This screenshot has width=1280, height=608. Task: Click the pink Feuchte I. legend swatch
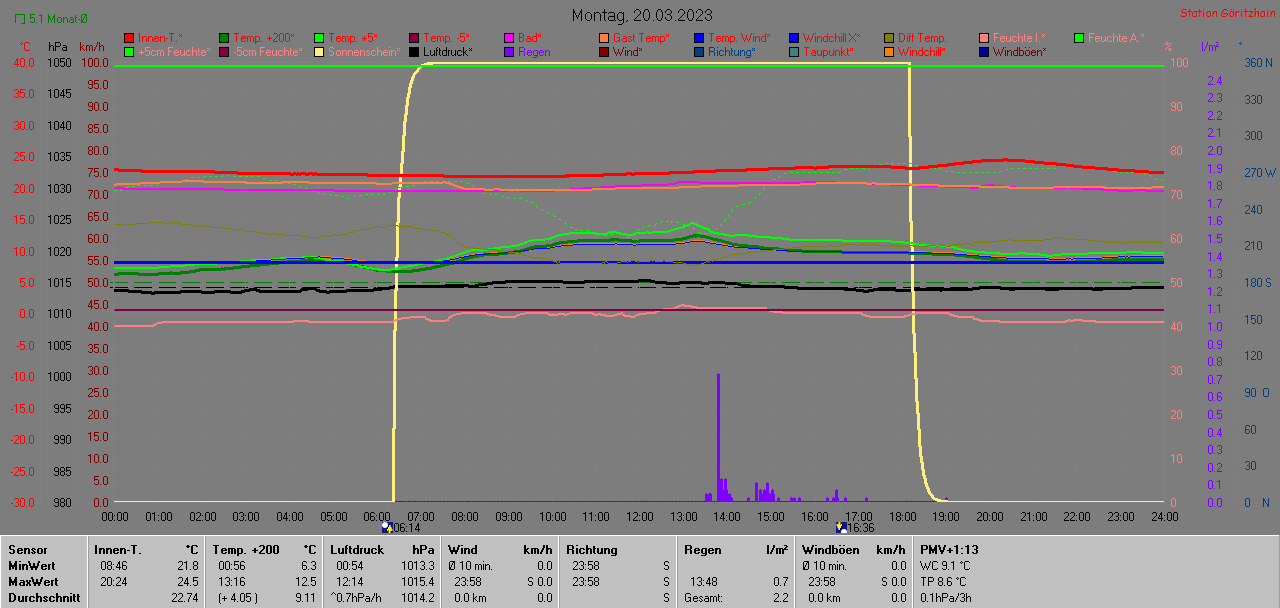[984, 38]
